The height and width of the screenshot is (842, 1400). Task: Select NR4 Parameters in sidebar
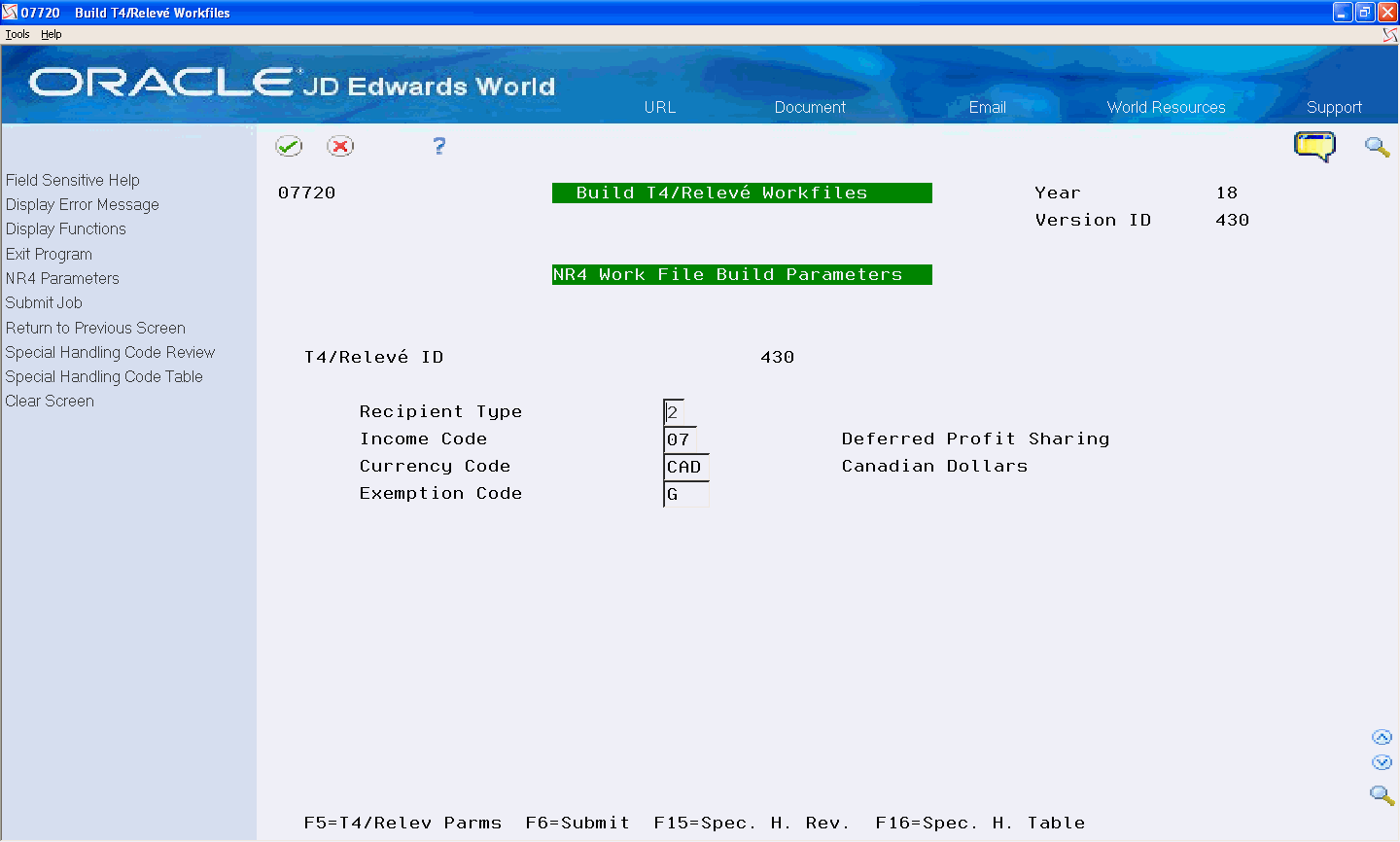[62, 278]
